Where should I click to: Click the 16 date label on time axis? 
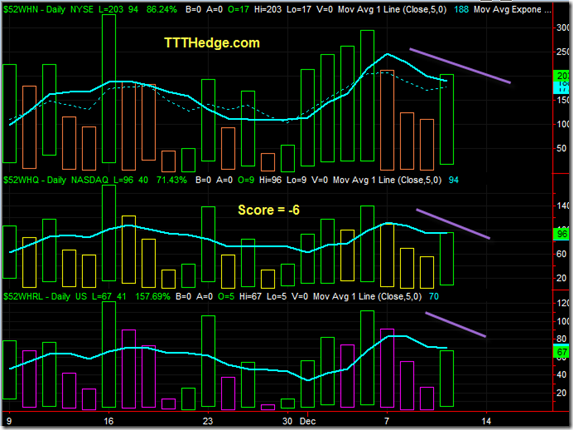pos(109,421)
